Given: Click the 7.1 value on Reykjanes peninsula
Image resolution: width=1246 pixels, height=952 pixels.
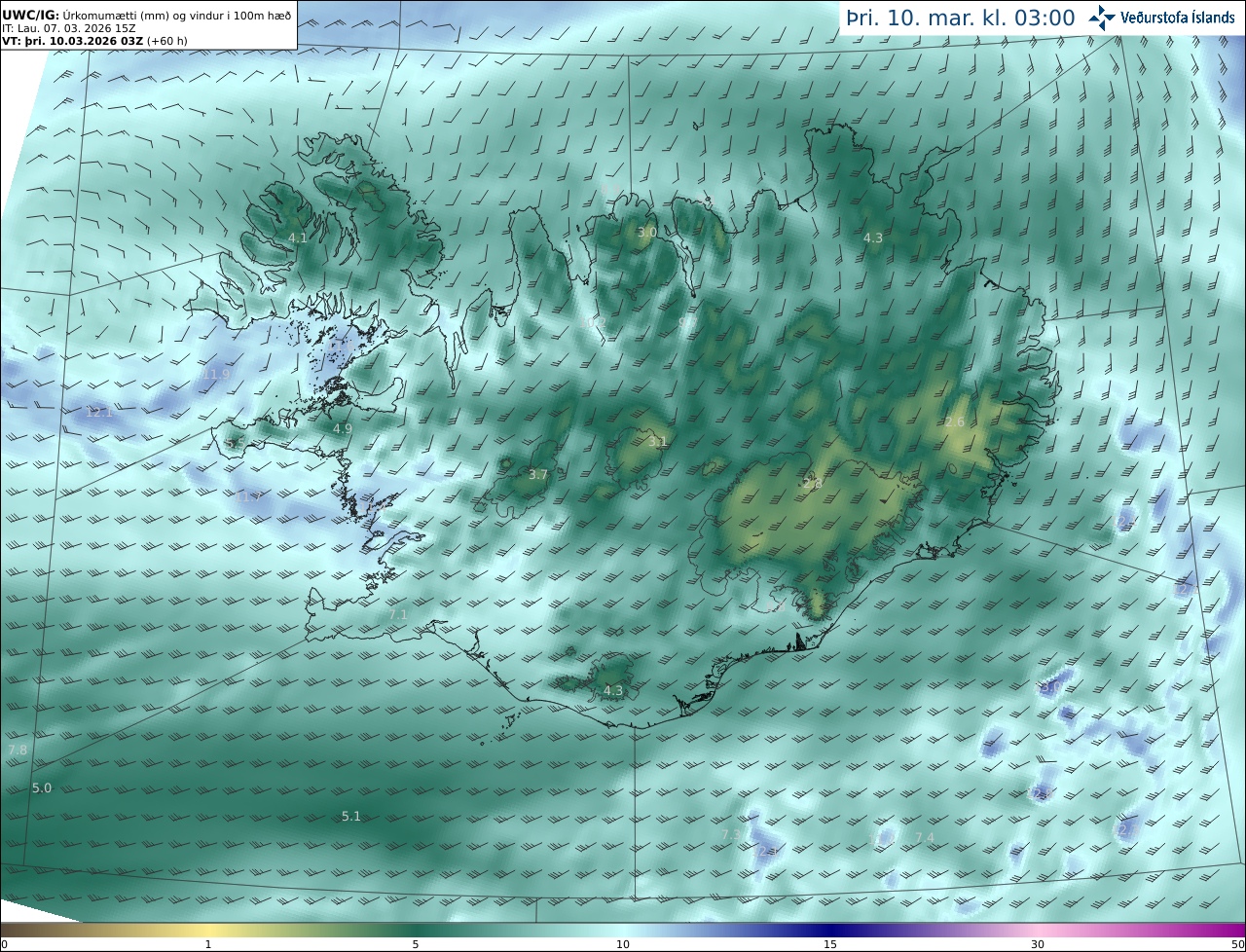Looking at the screenshot, I should pos(398,615).
